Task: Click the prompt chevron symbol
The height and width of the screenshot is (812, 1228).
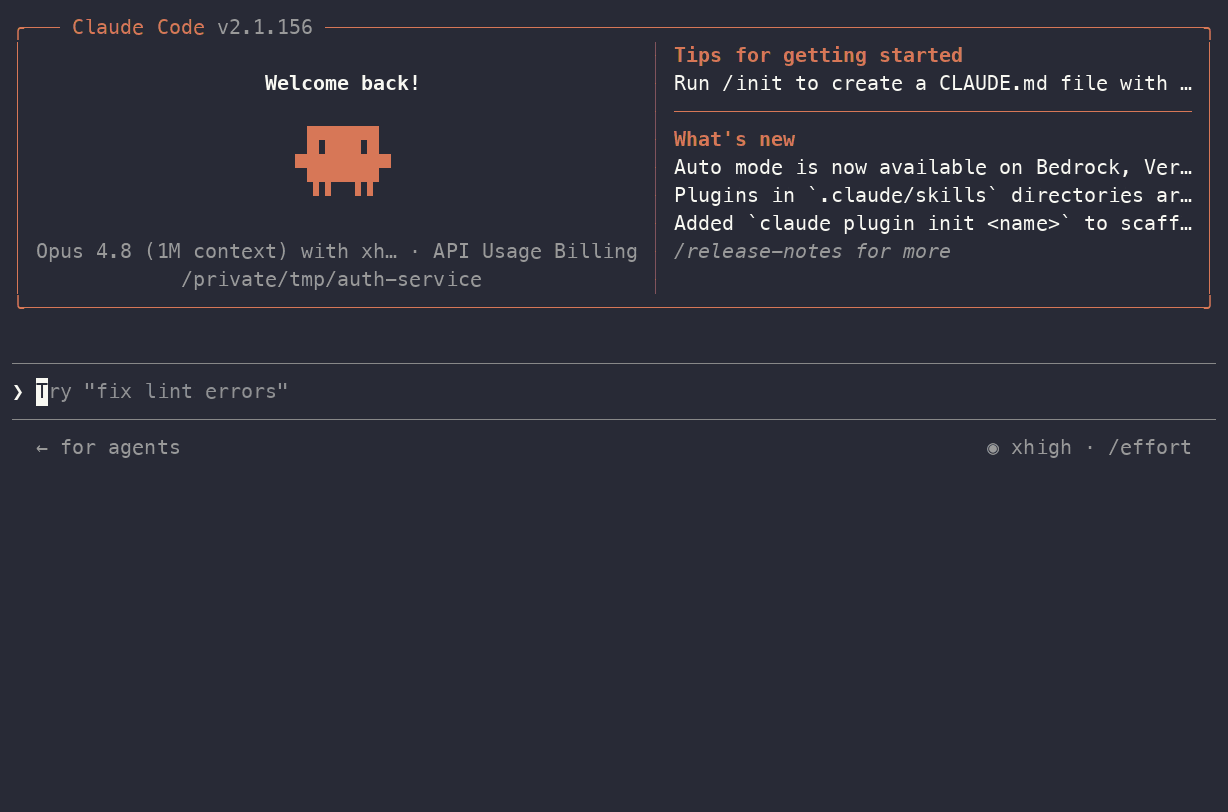Action: click(x=18, y=392)
